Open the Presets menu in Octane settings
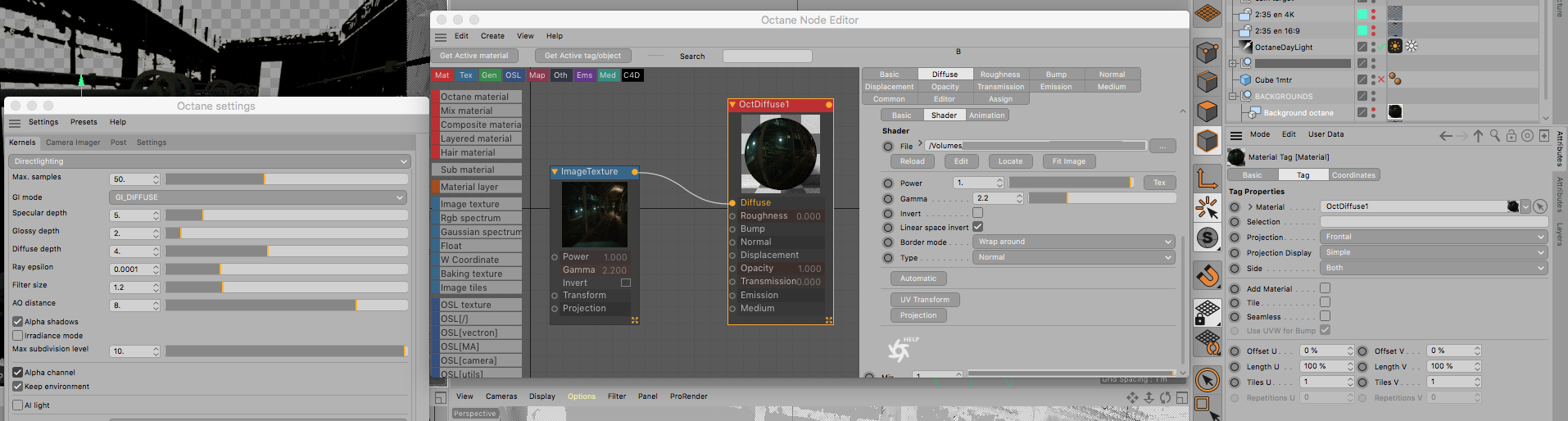This screenshot has height=421, width=1568. point(84,122)
